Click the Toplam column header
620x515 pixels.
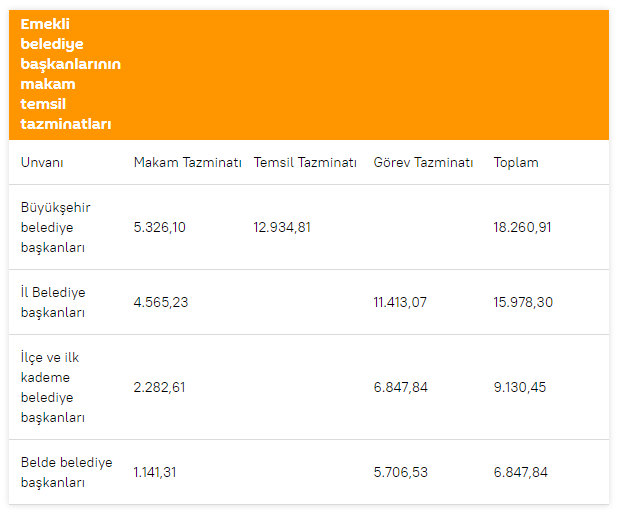(516, 163)
